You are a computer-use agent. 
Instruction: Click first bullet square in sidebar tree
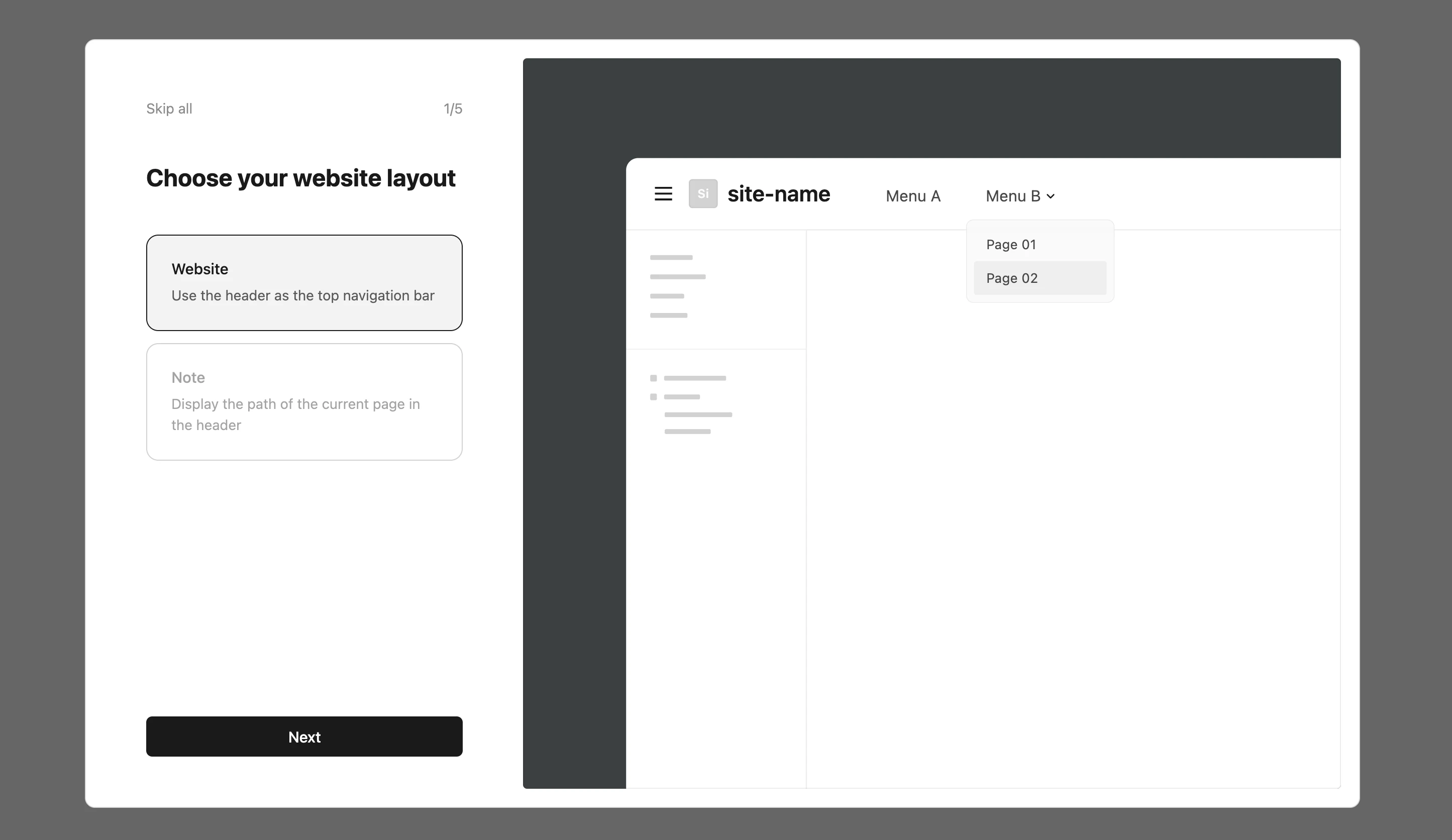click(x=653, y=378)
